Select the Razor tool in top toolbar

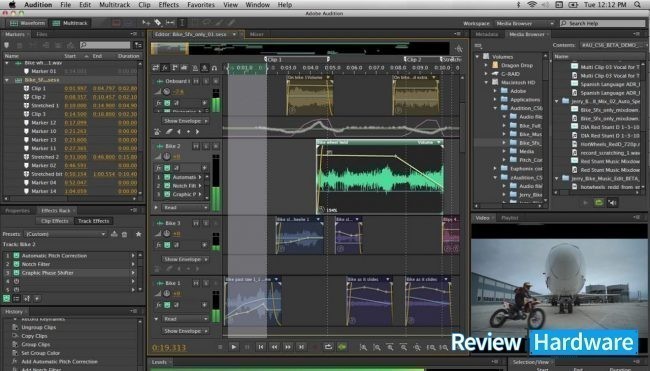(158, 23)
